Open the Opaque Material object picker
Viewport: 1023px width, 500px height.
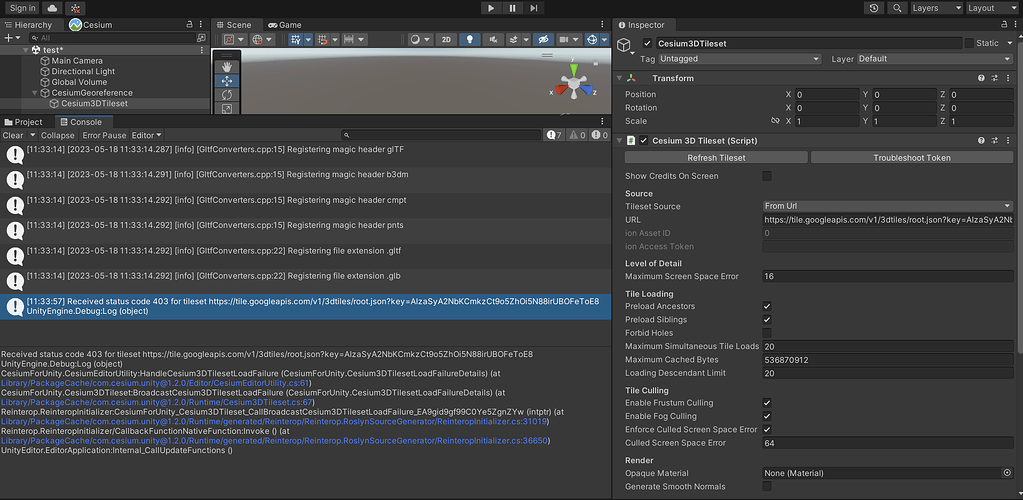pyautogui.click(x=1007, y=473)
